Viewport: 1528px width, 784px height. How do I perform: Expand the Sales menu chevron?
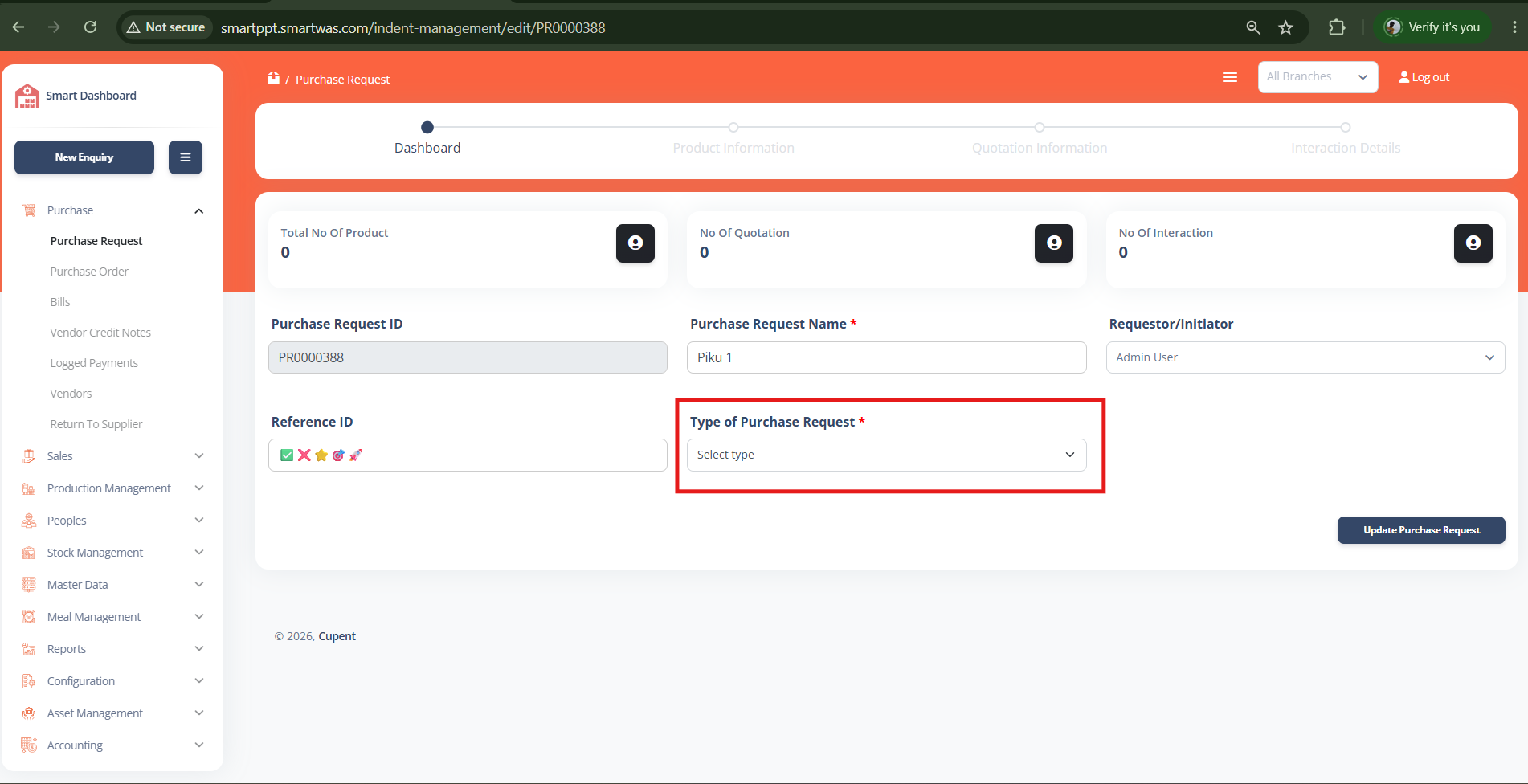click(199, 456)
